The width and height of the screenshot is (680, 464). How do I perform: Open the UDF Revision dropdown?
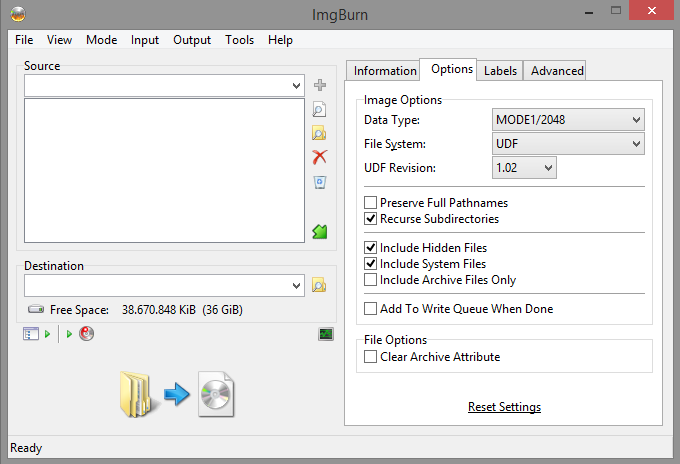(524, 168)
